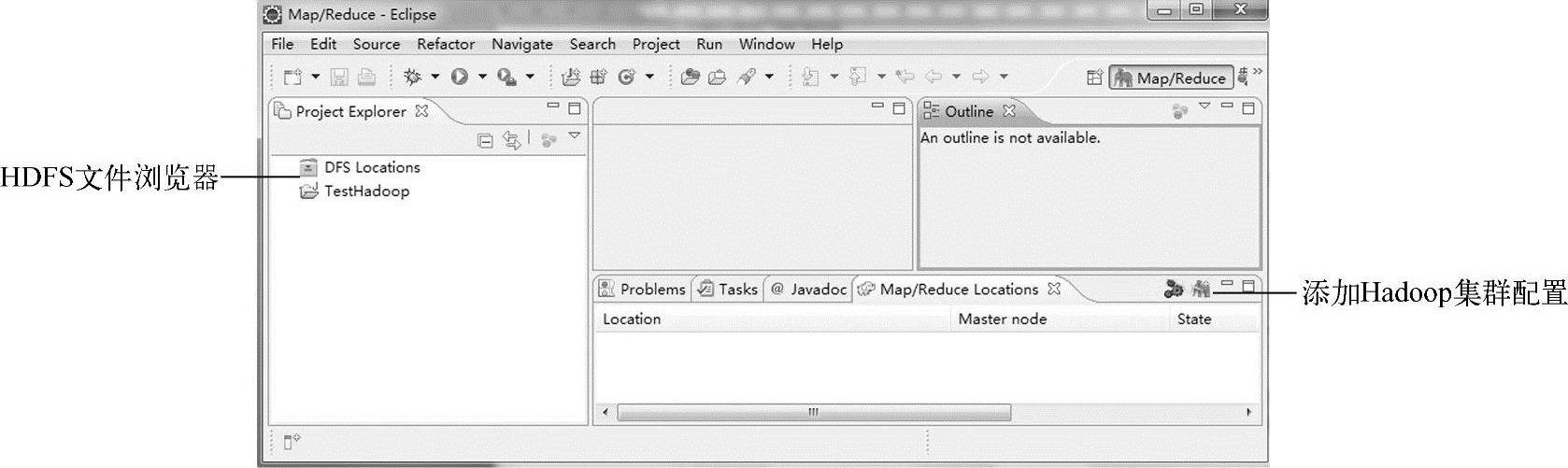Select the TestHadoop project

[x=354, y=191]
